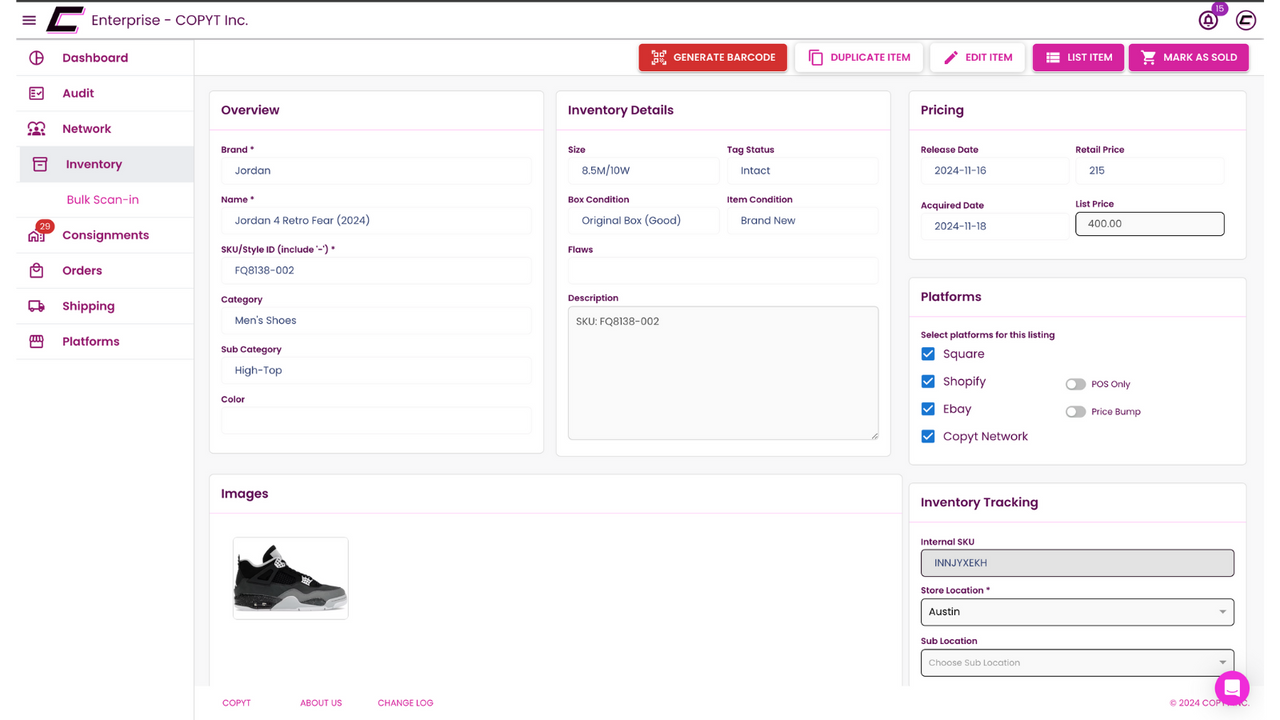This screenshot has height=720, width=1280.
Task: Click Generate Barcode button
Action: [713, 58]
